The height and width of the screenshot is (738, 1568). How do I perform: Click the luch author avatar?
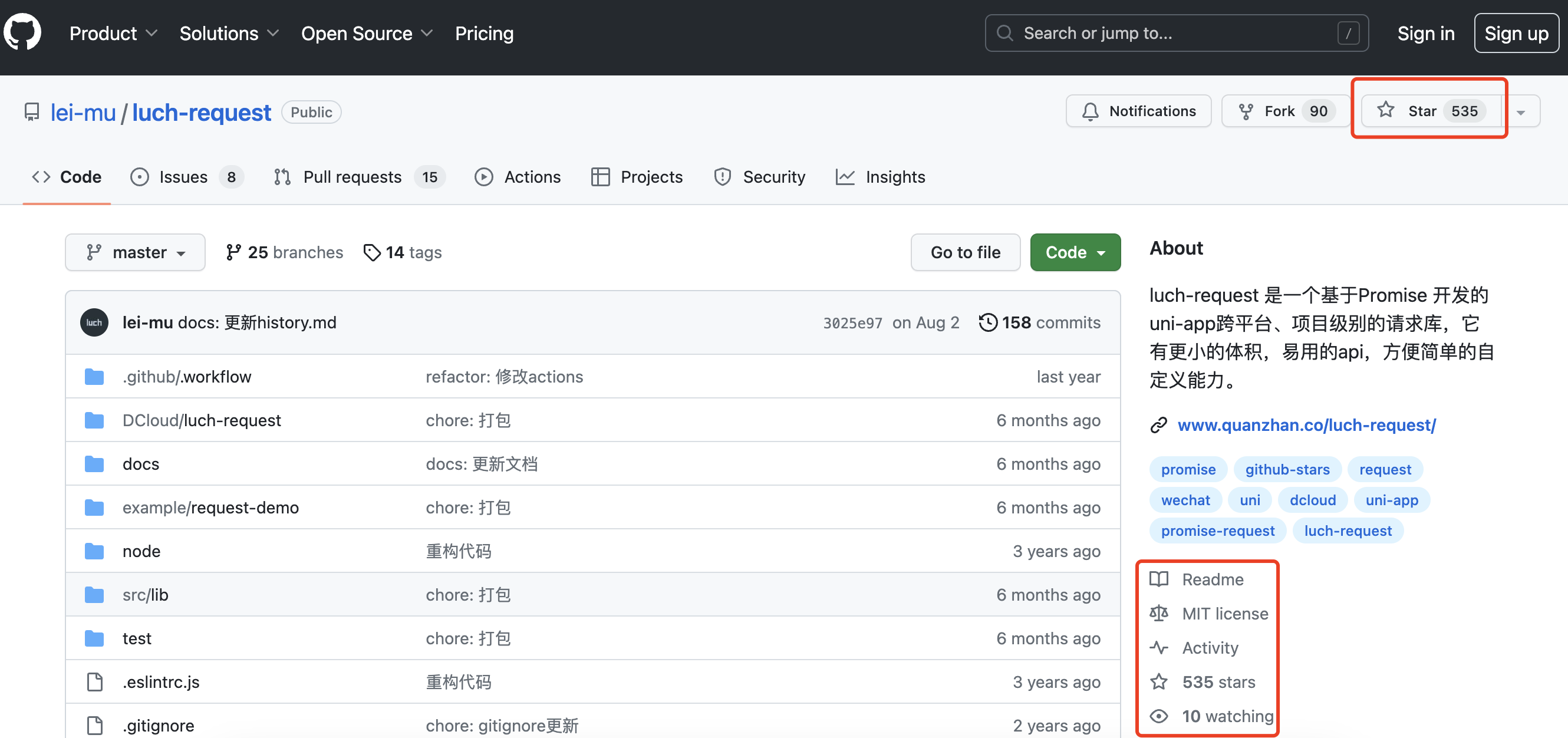coord(94,322)
